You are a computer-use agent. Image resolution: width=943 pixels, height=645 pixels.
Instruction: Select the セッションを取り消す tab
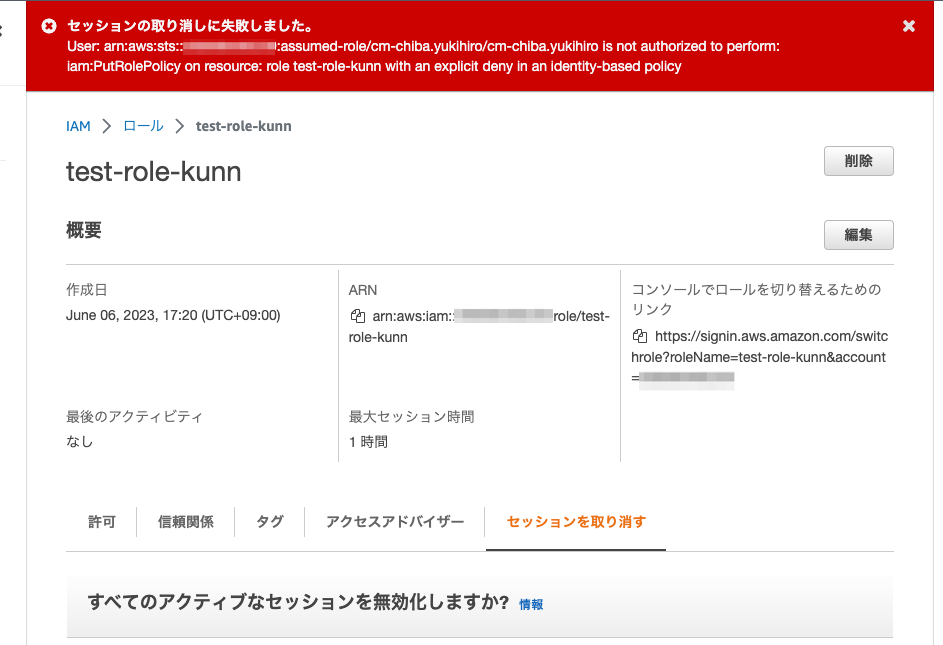[x=575, y=521]
